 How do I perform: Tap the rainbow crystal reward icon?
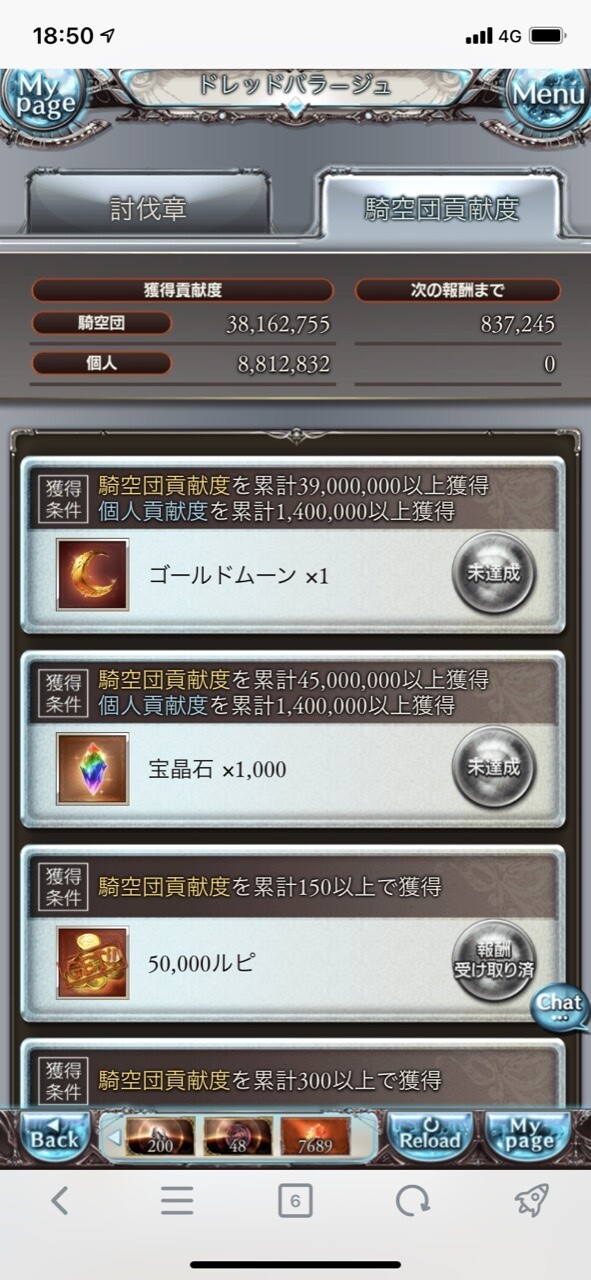[93, 769]
